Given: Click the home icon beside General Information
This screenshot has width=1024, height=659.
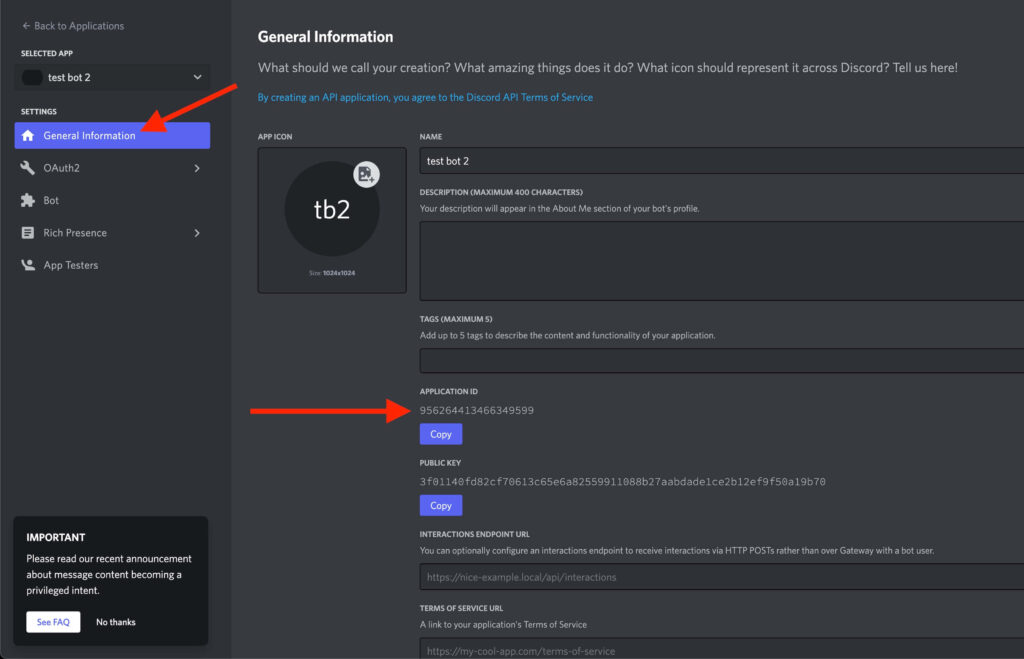Looking at the screenshot, I should (27, 135).
